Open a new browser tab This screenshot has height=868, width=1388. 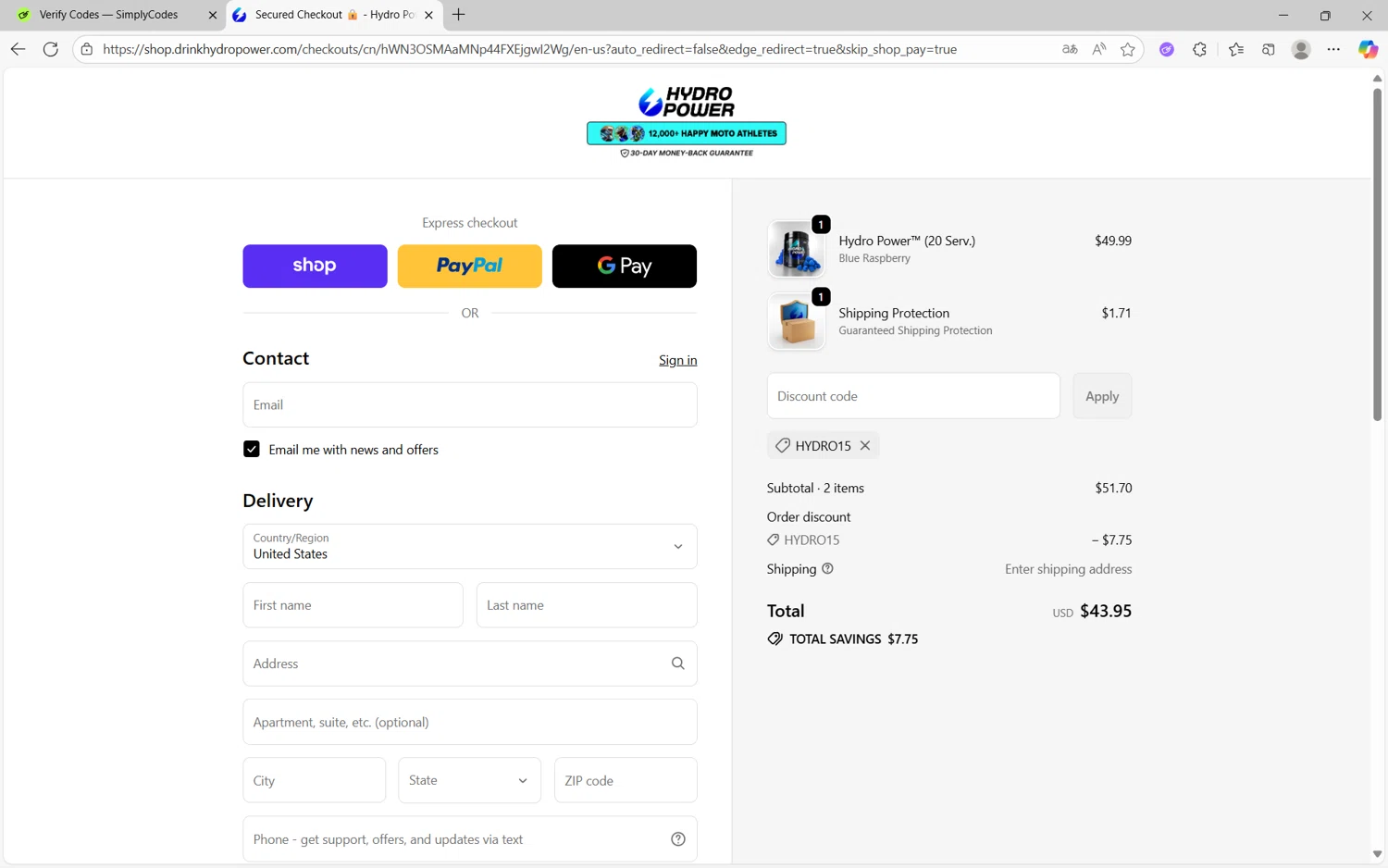(x=459, y=15)
